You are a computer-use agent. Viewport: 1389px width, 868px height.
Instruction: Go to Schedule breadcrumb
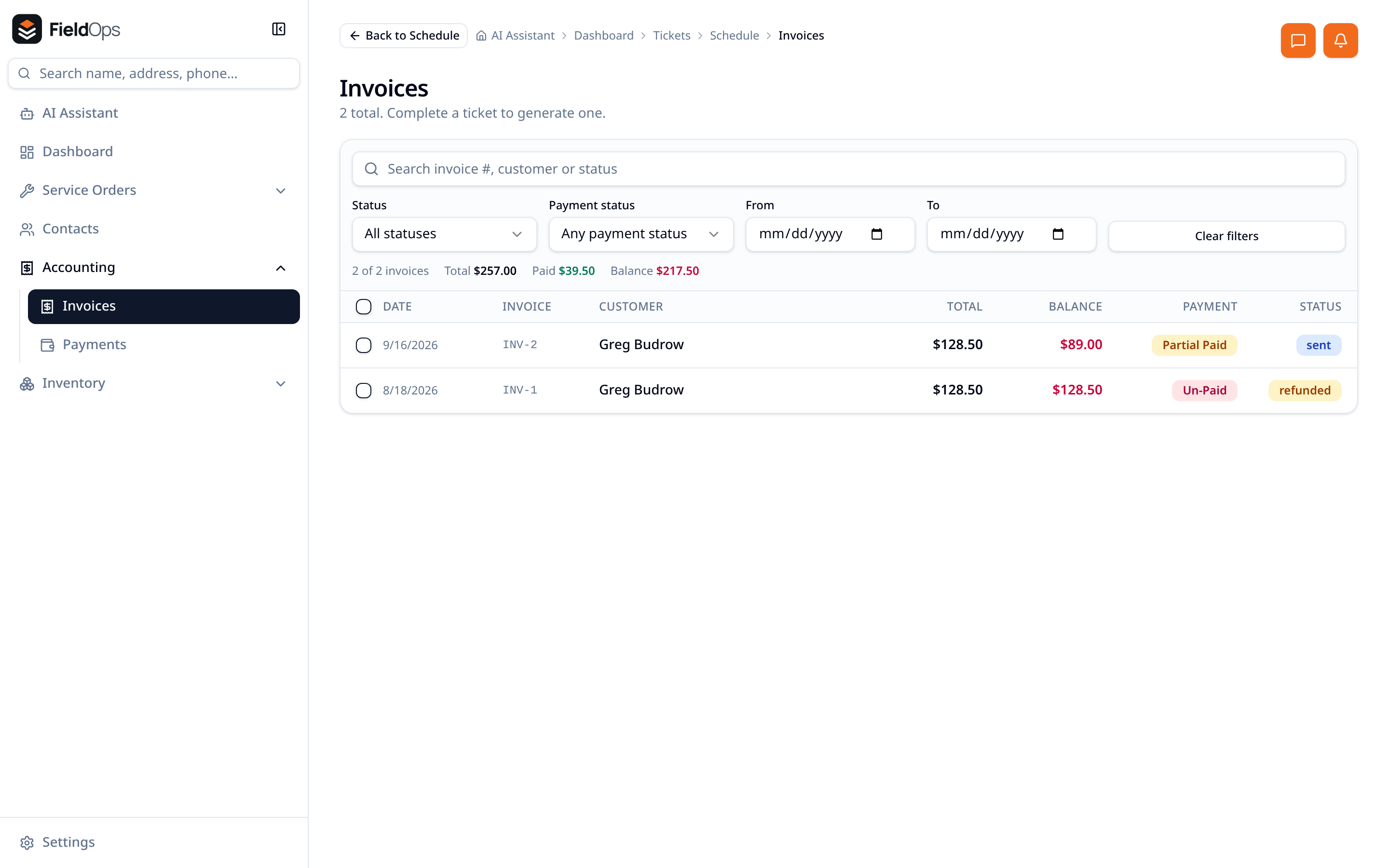pos(734,36)
